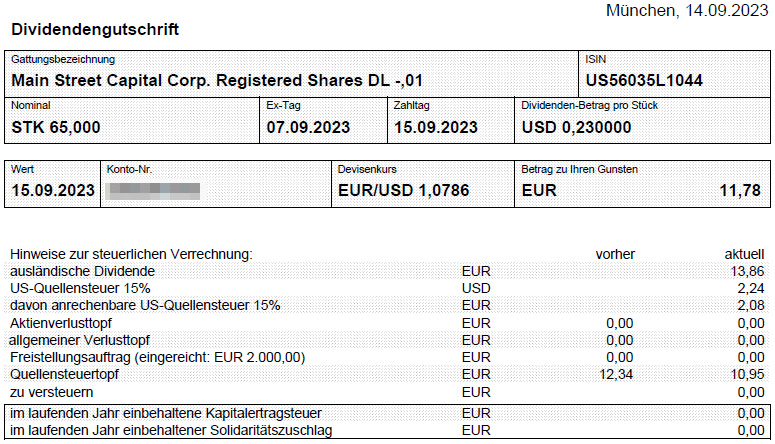Select the nominal value STK 65,000
Screen dimensions: 775x444
pos(56,128)
